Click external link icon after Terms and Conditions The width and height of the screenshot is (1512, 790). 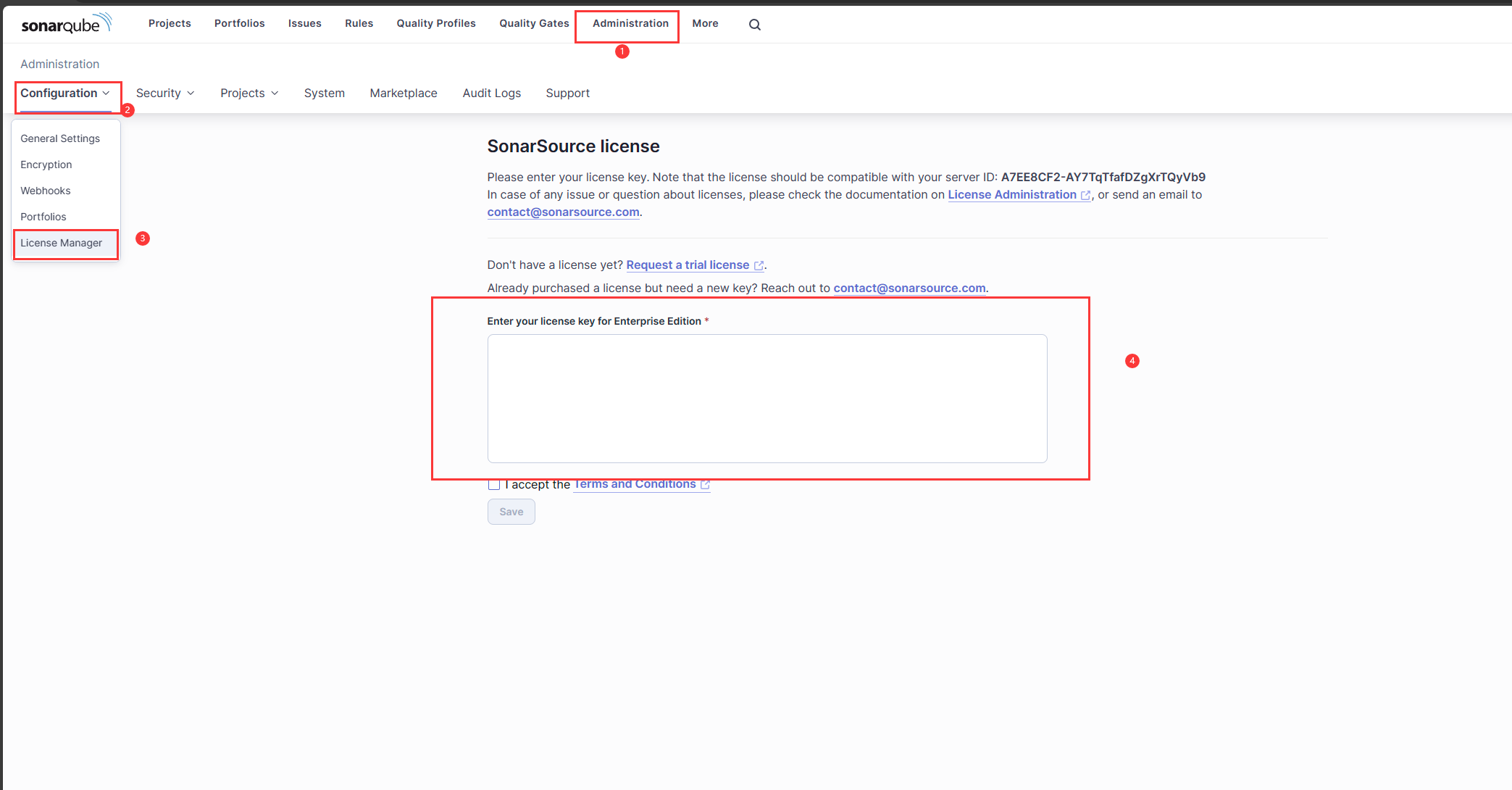pos(705,485)
